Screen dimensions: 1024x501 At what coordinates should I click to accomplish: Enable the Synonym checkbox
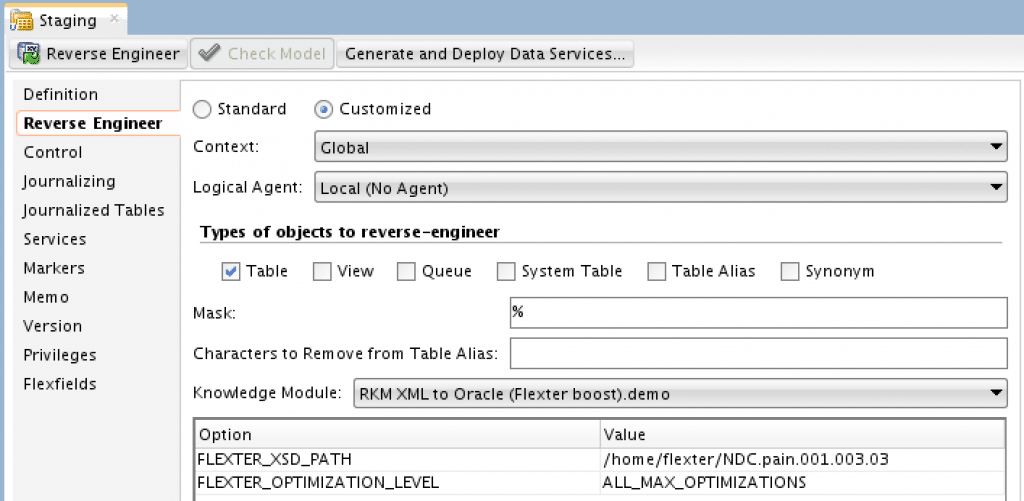coord(790,271)
